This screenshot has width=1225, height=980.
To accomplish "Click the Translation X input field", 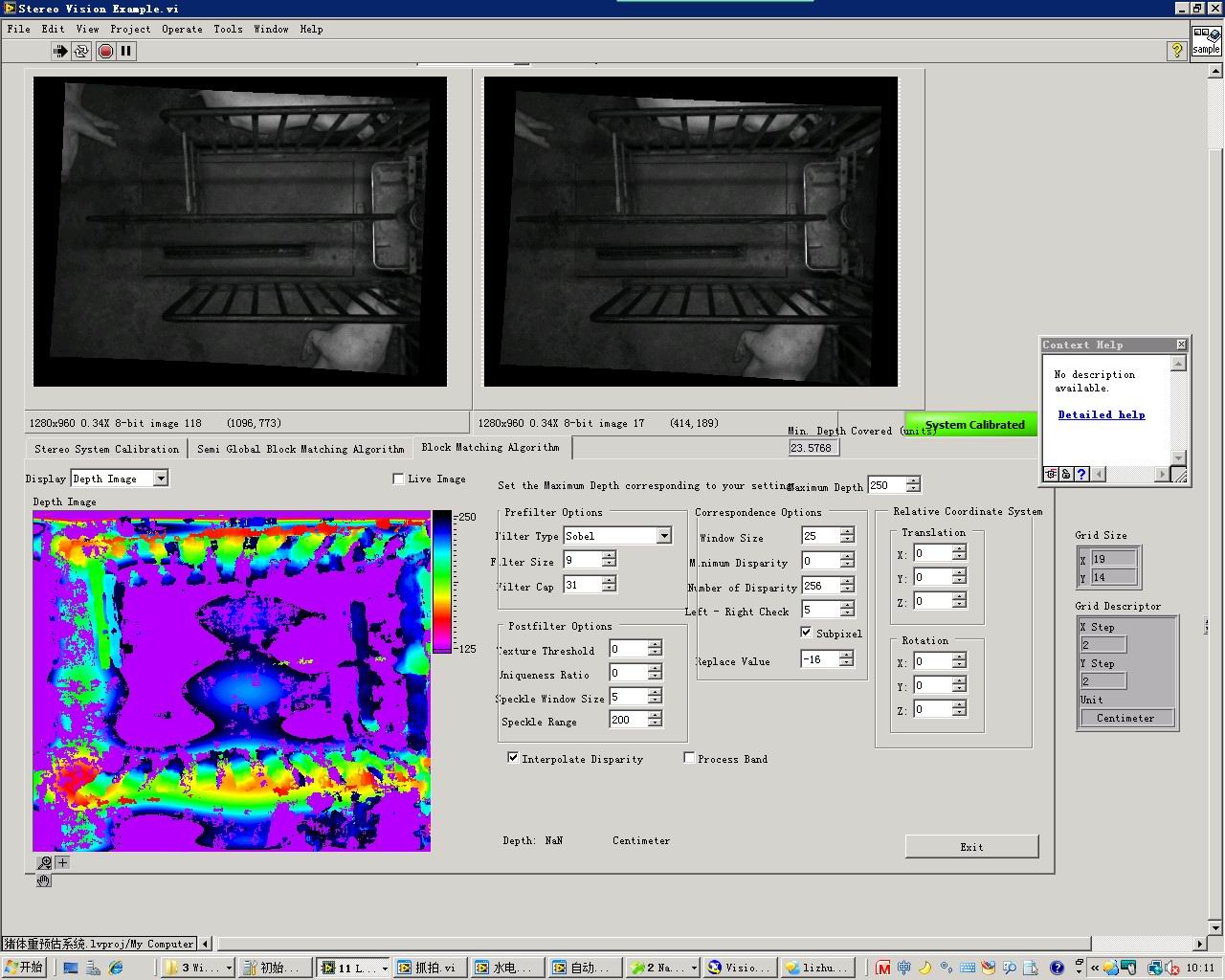I will coord(932,553).
